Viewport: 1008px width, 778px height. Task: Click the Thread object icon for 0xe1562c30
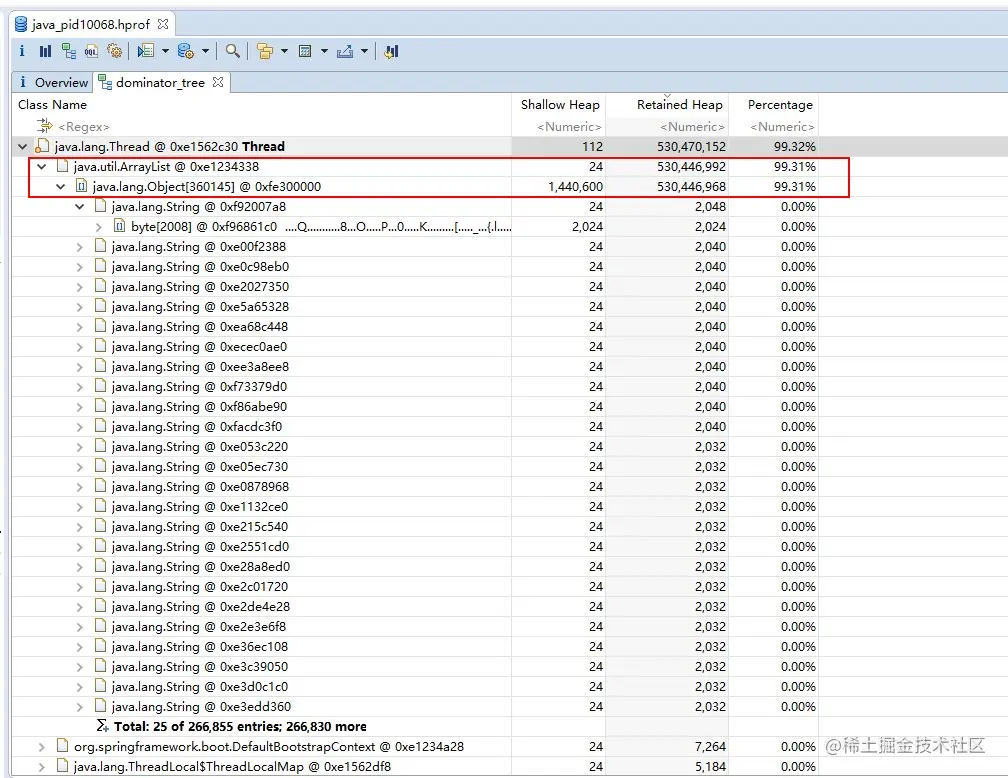pyautogui.click(x=42, y=146)
